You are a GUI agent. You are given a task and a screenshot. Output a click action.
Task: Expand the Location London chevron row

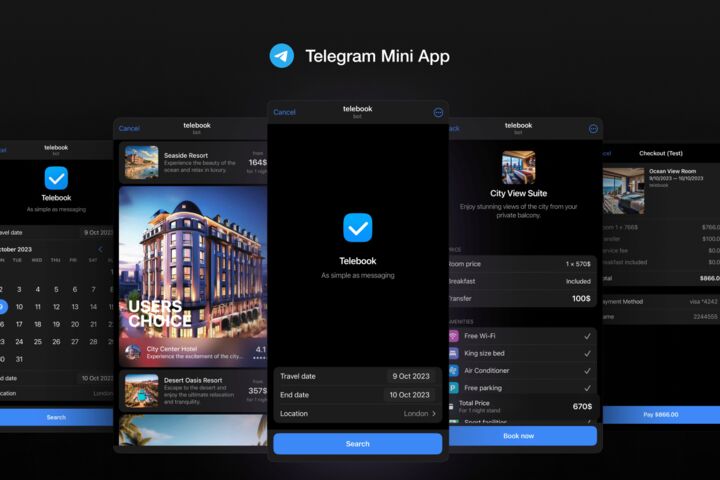point(358,413)
